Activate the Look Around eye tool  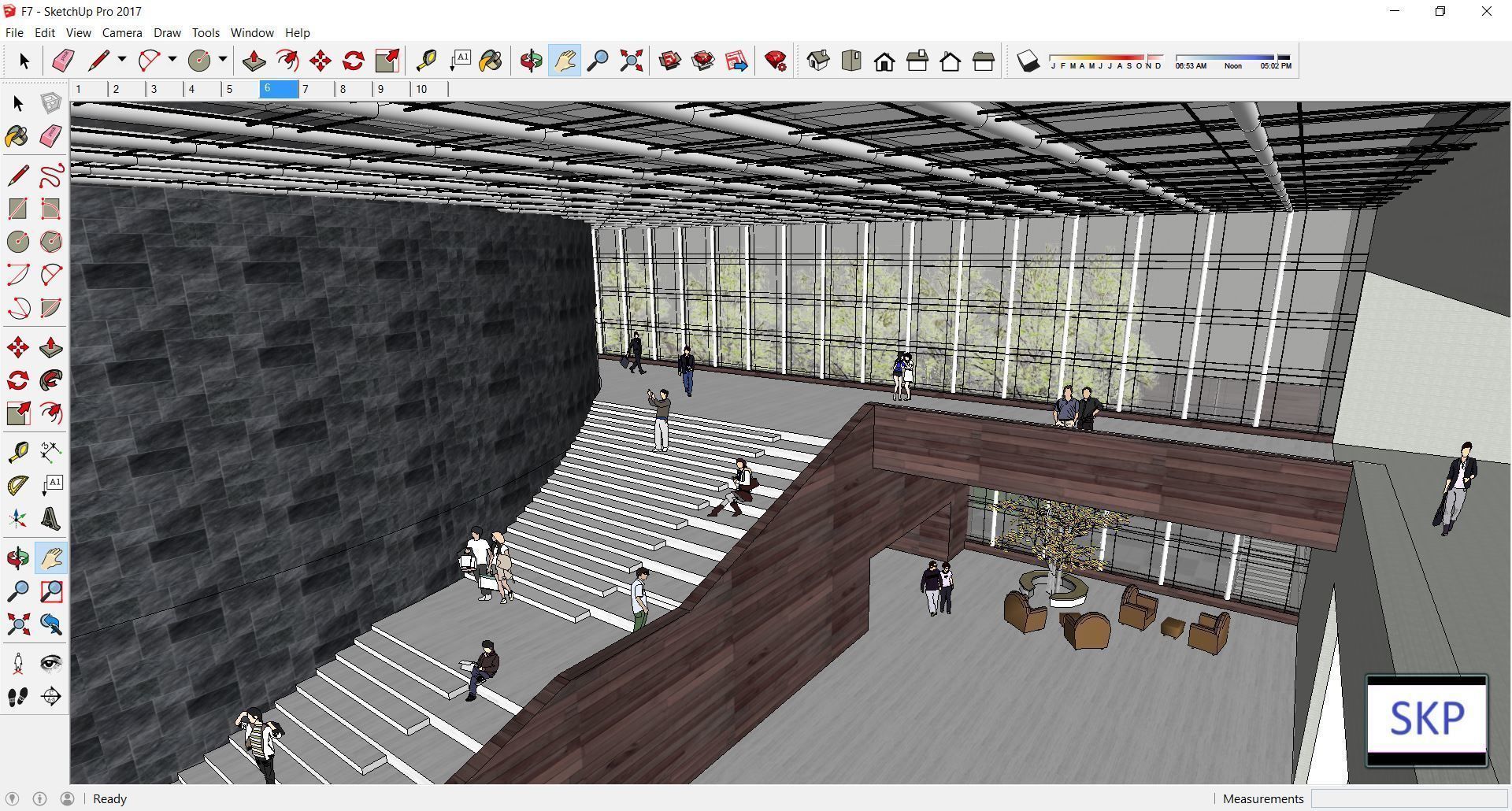point(51,663)
